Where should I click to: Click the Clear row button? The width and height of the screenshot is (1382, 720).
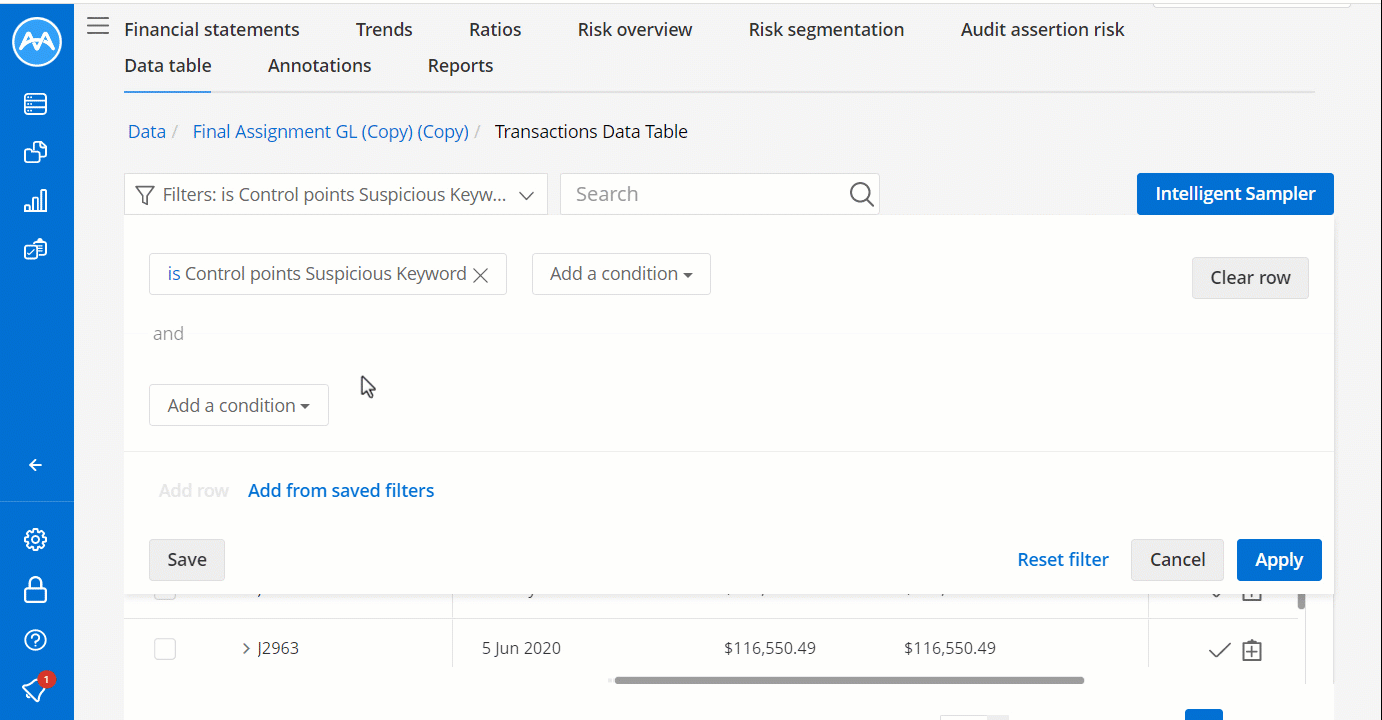click(x=1250, y=278)
